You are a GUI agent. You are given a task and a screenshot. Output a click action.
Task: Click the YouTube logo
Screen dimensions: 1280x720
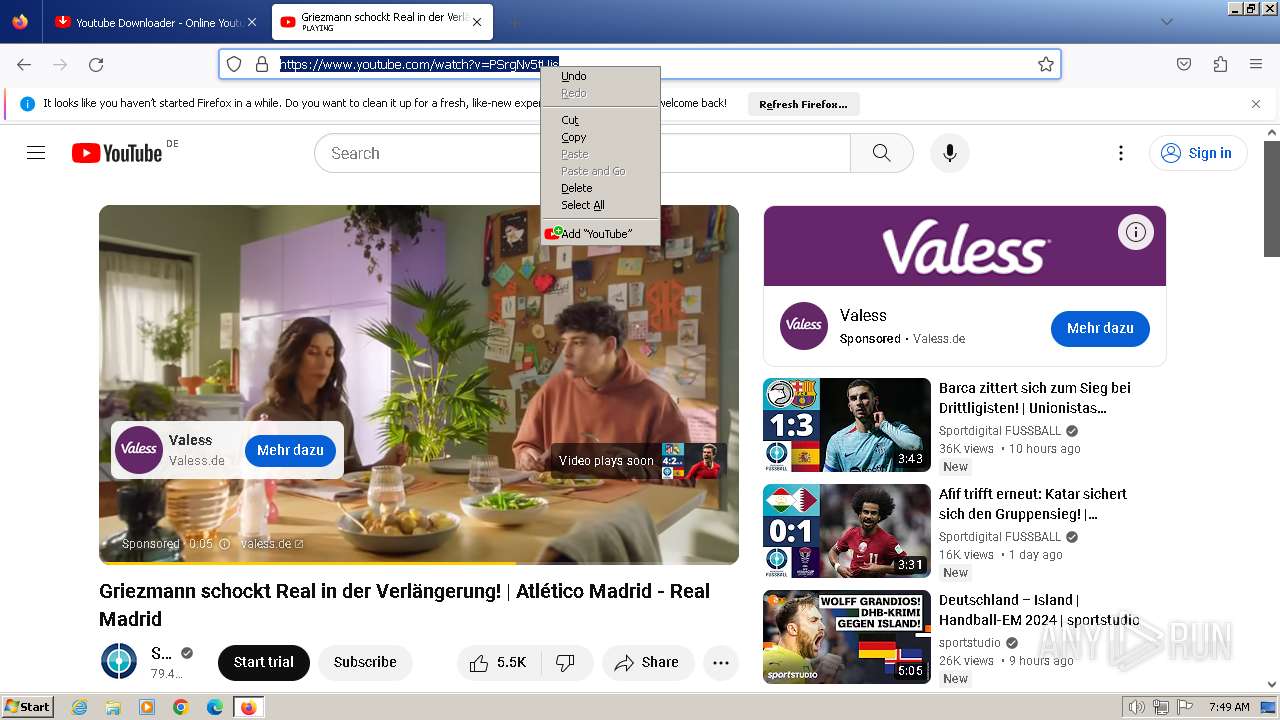click(117, 153)
